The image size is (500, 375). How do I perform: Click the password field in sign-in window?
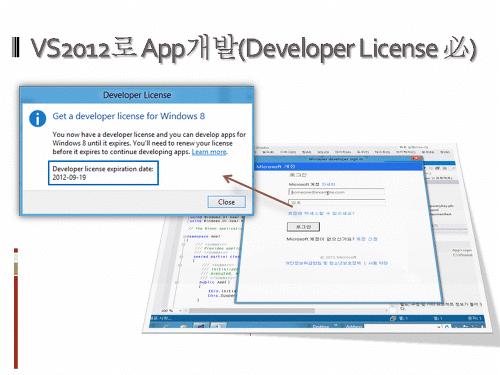337,202
